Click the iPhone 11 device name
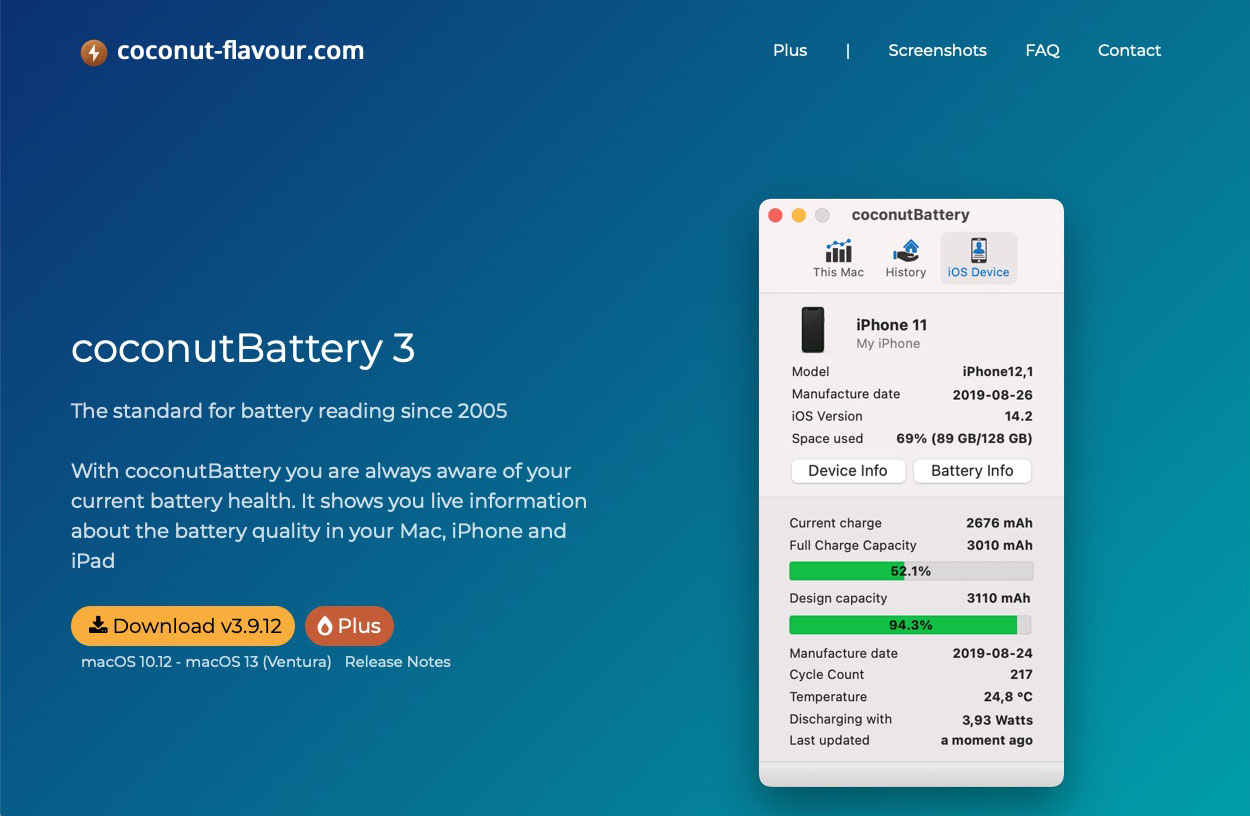 891,325
